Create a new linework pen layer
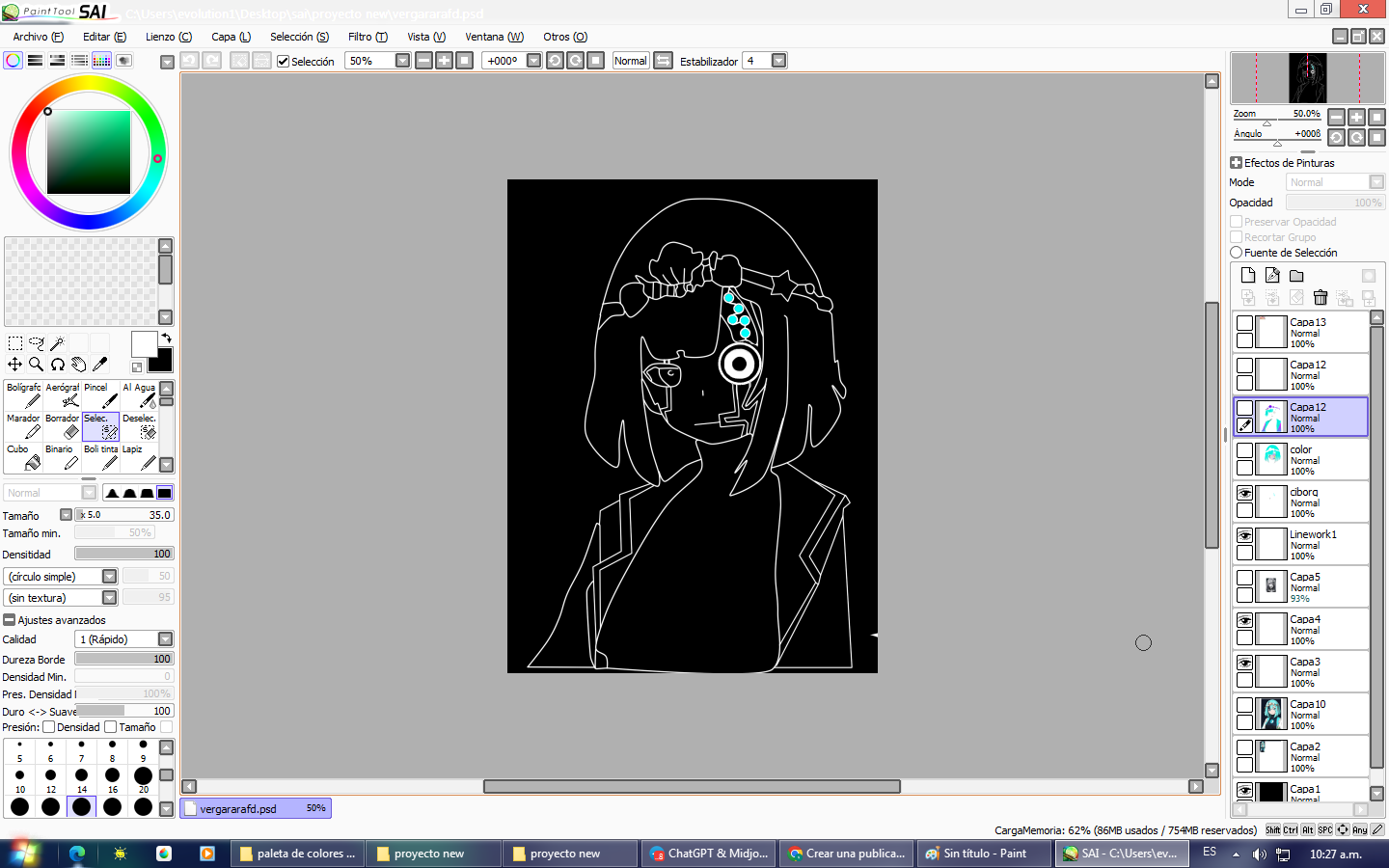The height and width of the screenshot is (868, 1389). (x=1272, y=275)
